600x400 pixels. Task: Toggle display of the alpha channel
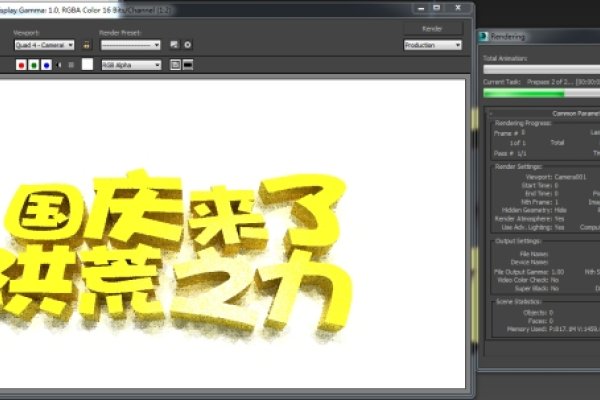tap(59, 65)
